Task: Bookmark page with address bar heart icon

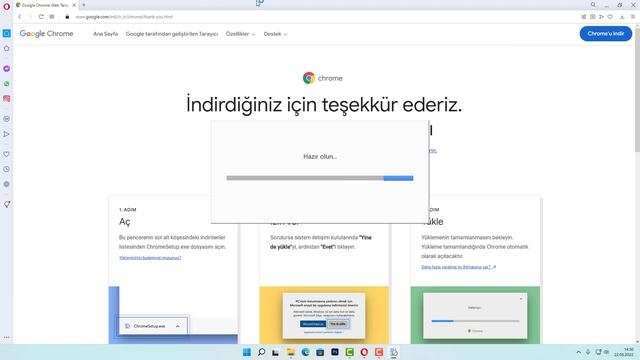Action: (x=610, y=17)
